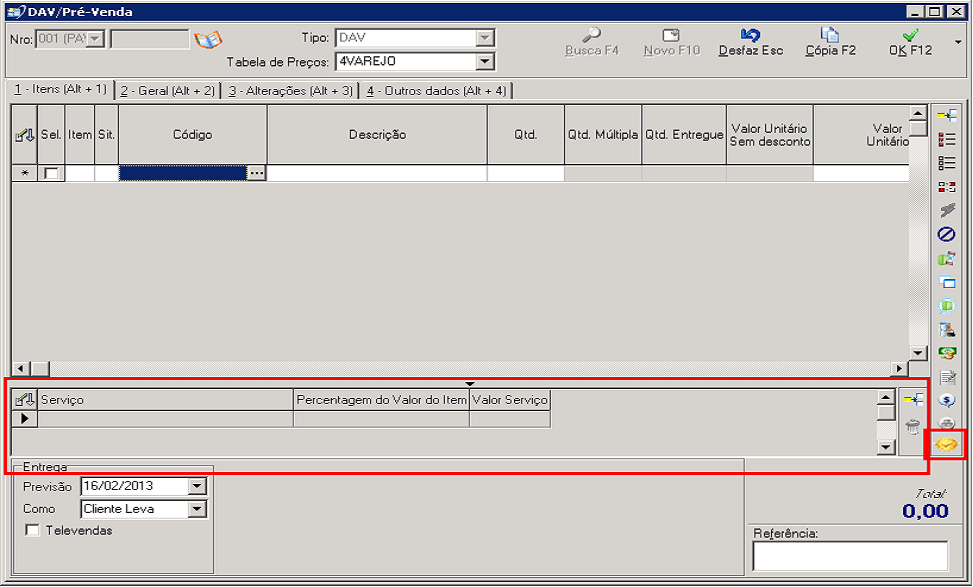This screenshot has height=587, width=973.
Task: Open the Previsão date dropdown
Action: (x=197, y=486)
